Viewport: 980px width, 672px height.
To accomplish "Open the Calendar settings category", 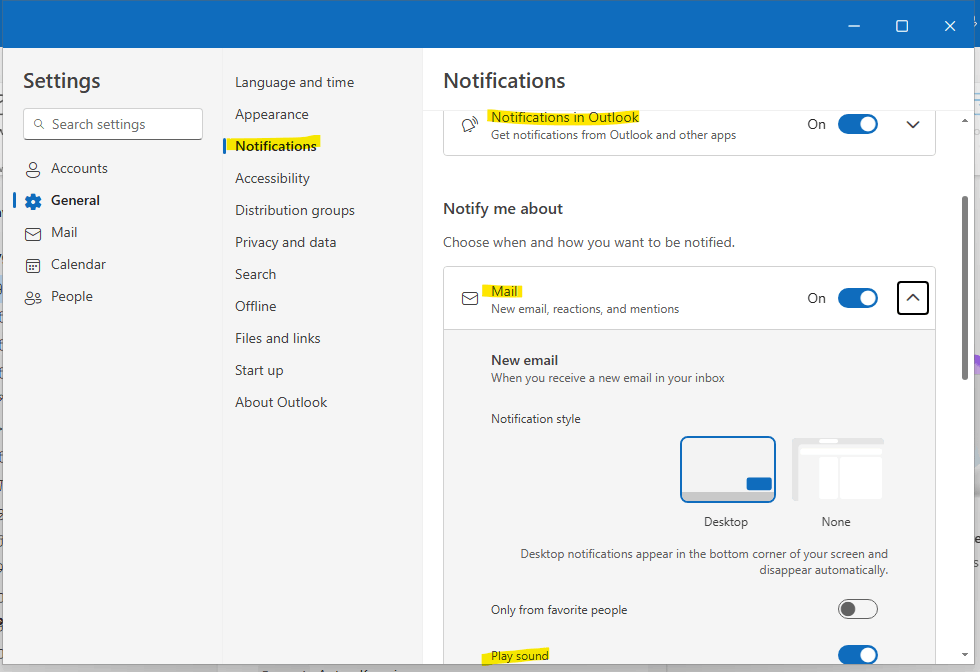I will [78, 264].
